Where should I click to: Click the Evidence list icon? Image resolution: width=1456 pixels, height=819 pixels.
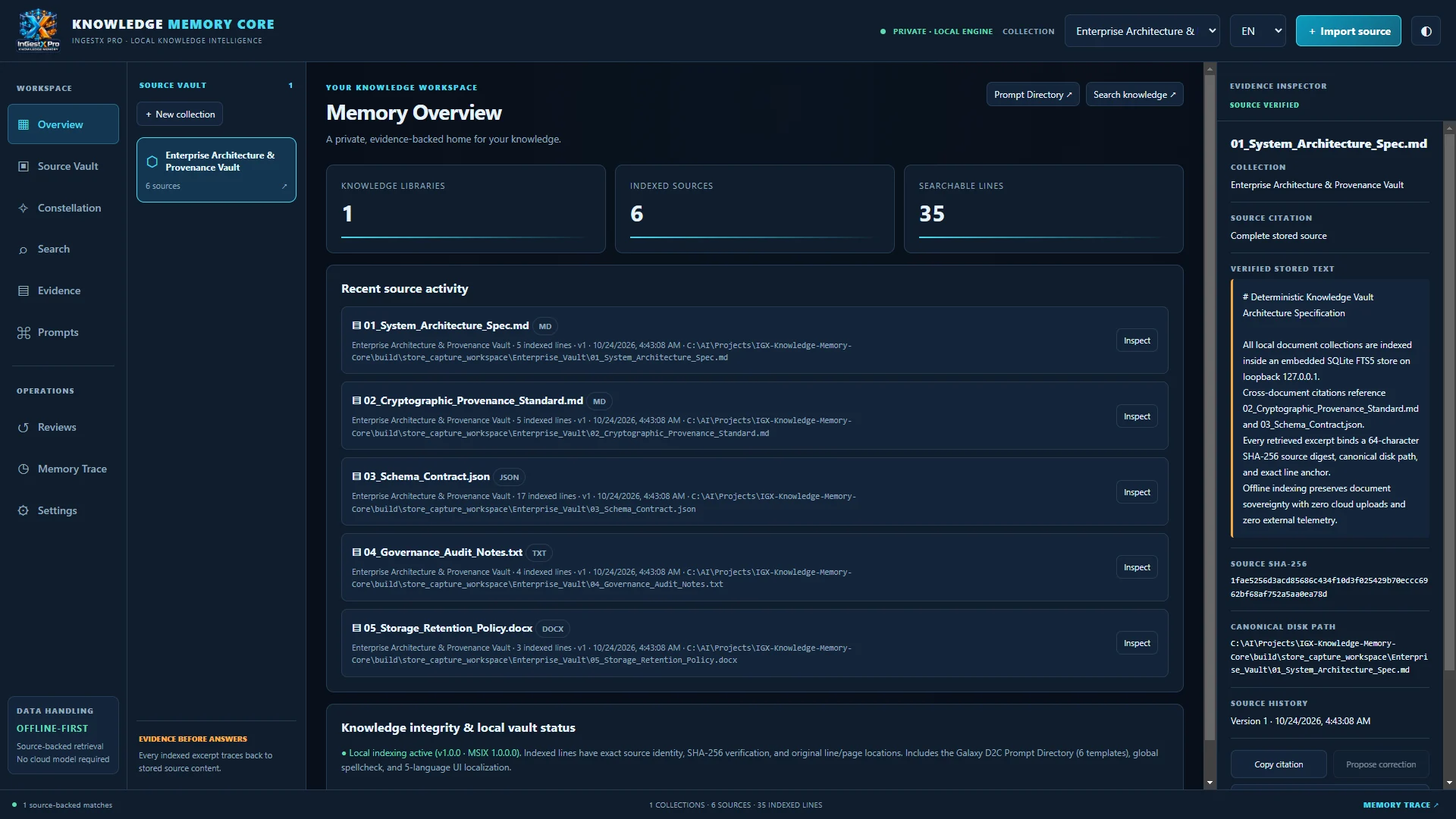point(24,290)
